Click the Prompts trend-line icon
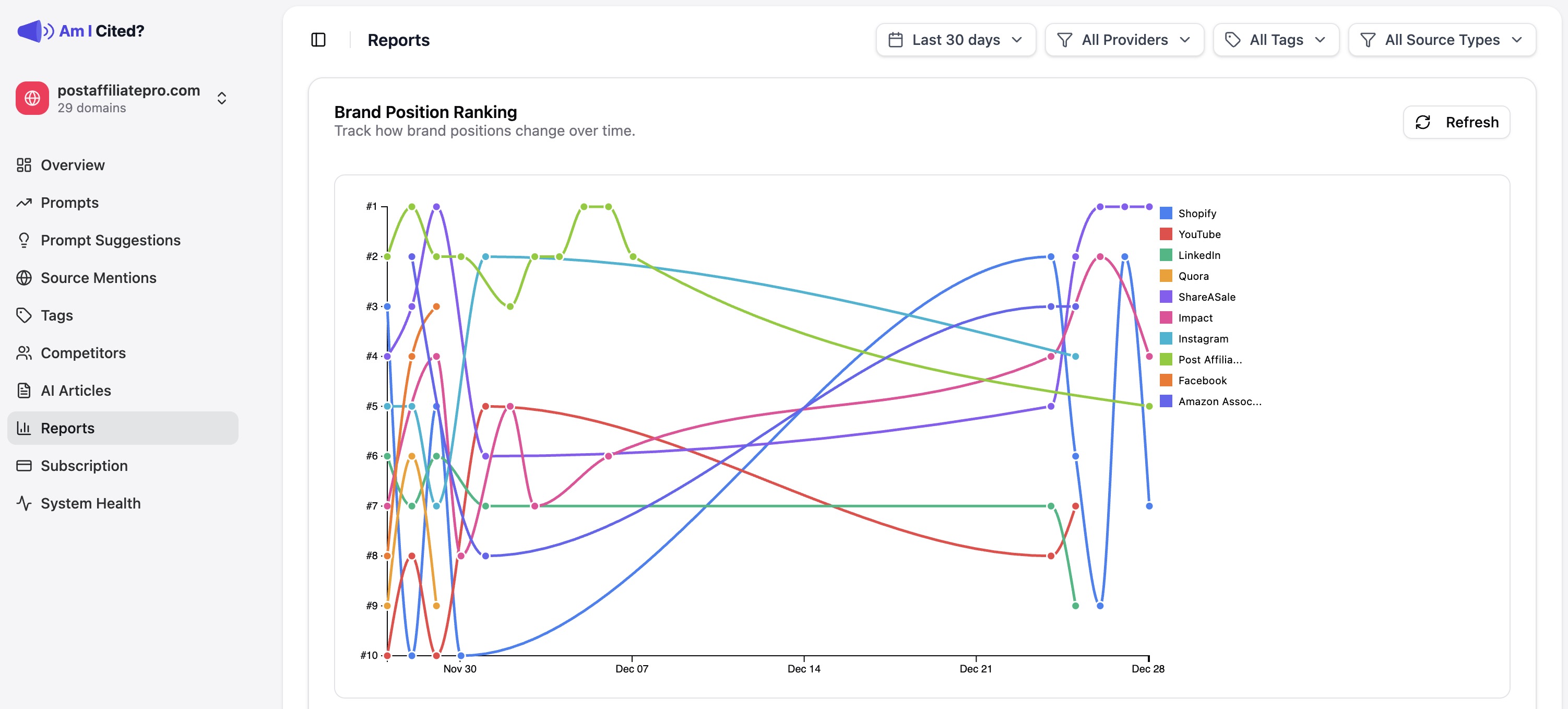 click(25, 202)
